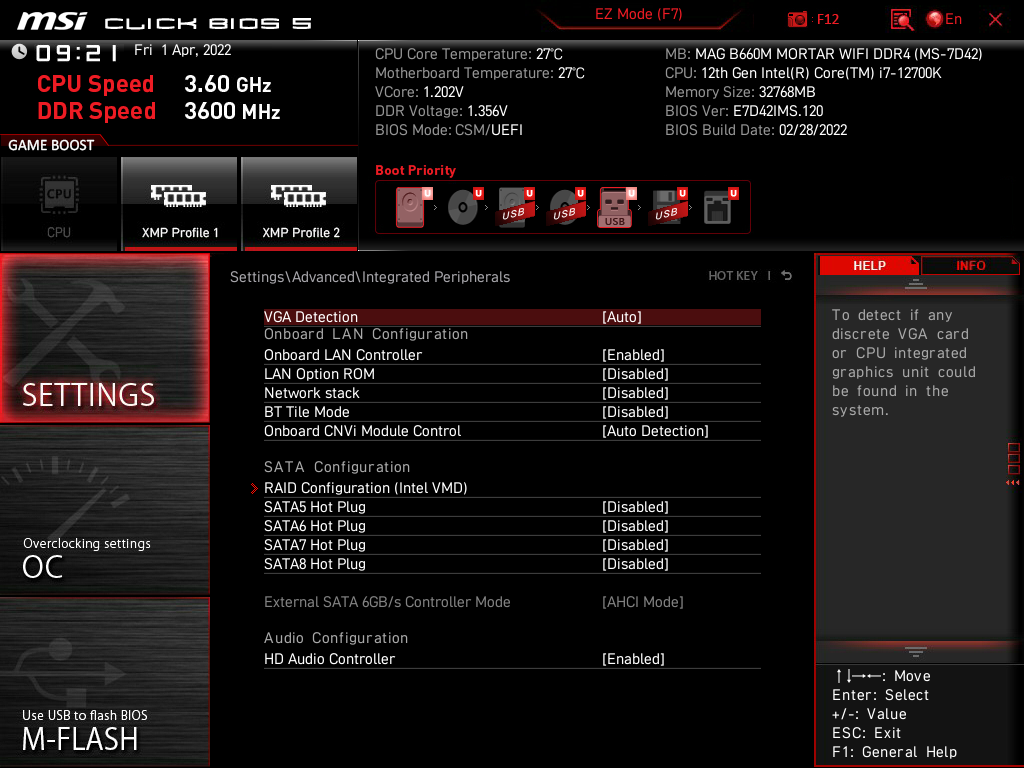Open the BIOS search magnifier icon

click(x=901, y=20)
